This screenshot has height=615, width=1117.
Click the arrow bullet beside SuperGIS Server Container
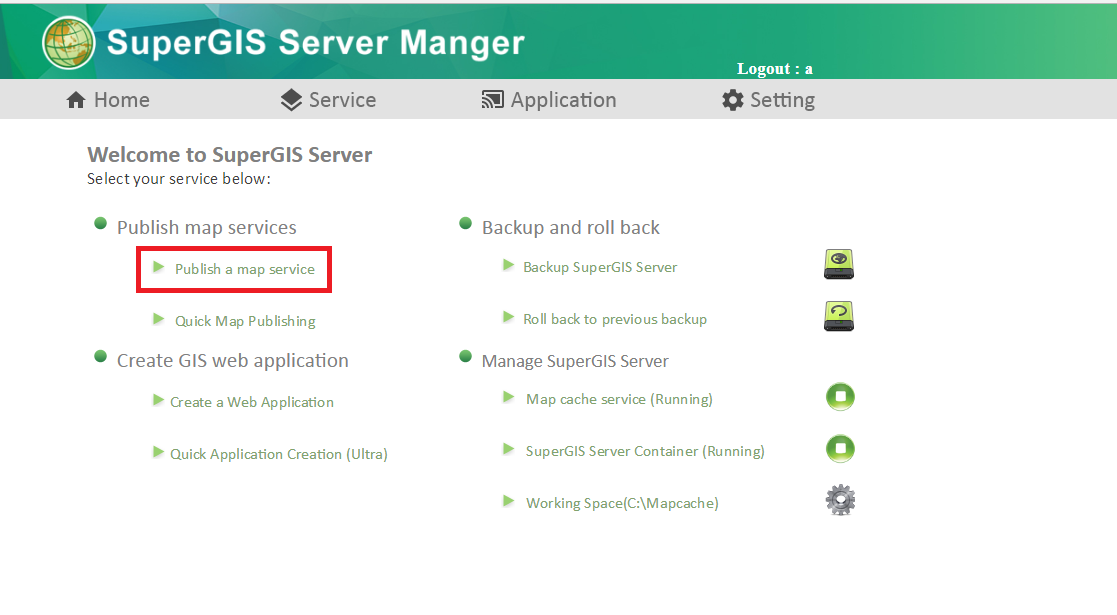pyautogui.click(x=508, y=449)
